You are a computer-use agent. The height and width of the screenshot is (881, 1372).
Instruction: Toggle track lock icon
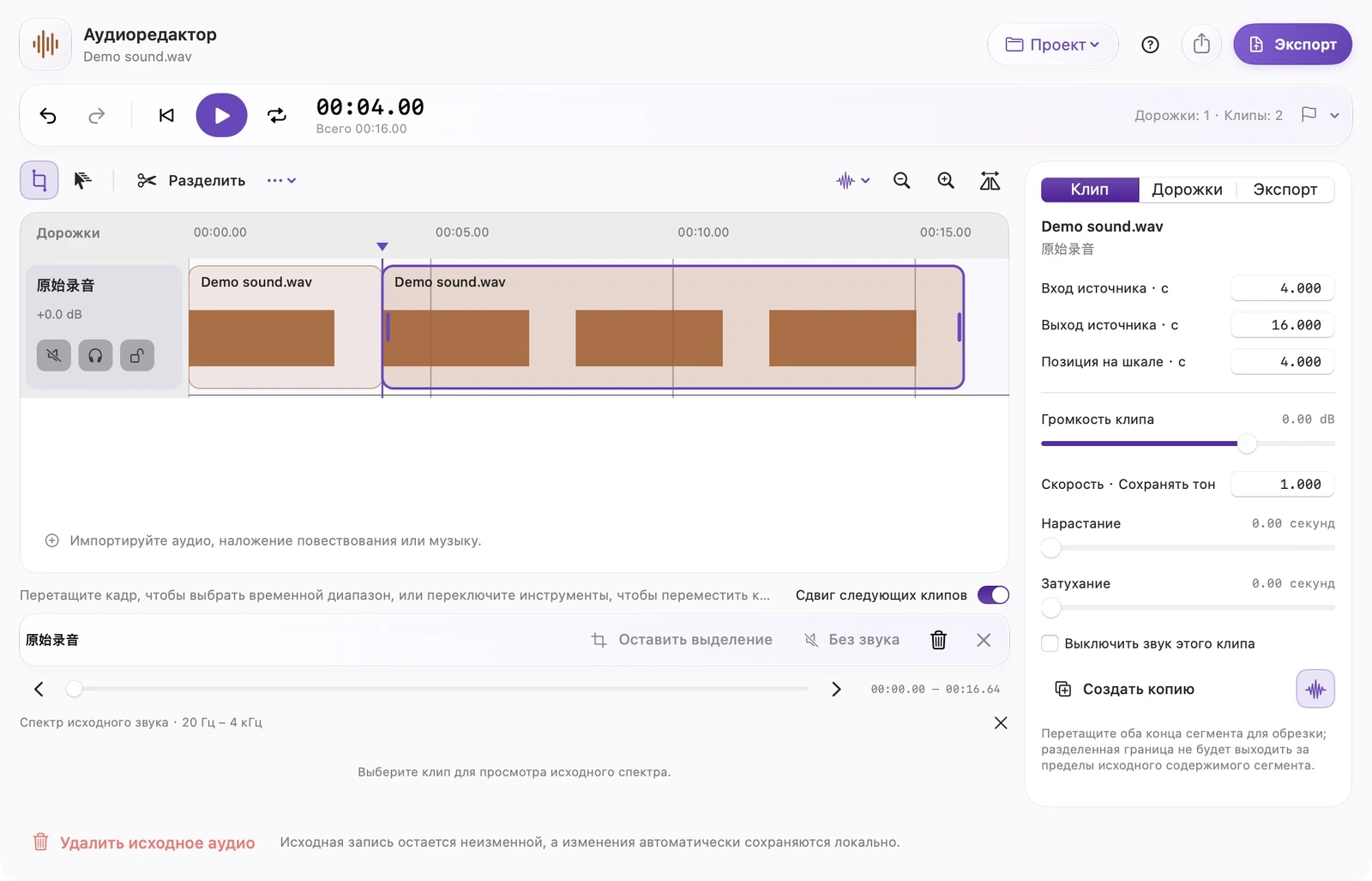point(137,355)
